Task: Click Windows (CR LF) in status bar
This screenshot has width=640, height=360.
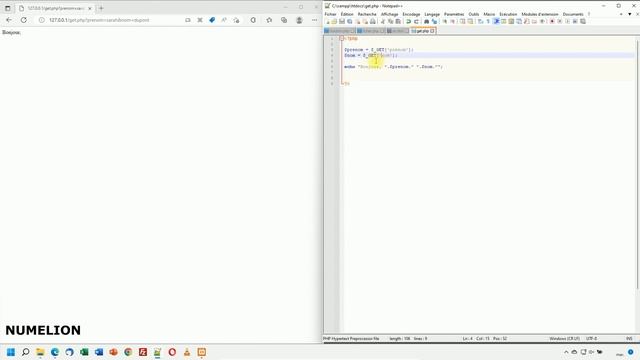Action: click(564, 338)
